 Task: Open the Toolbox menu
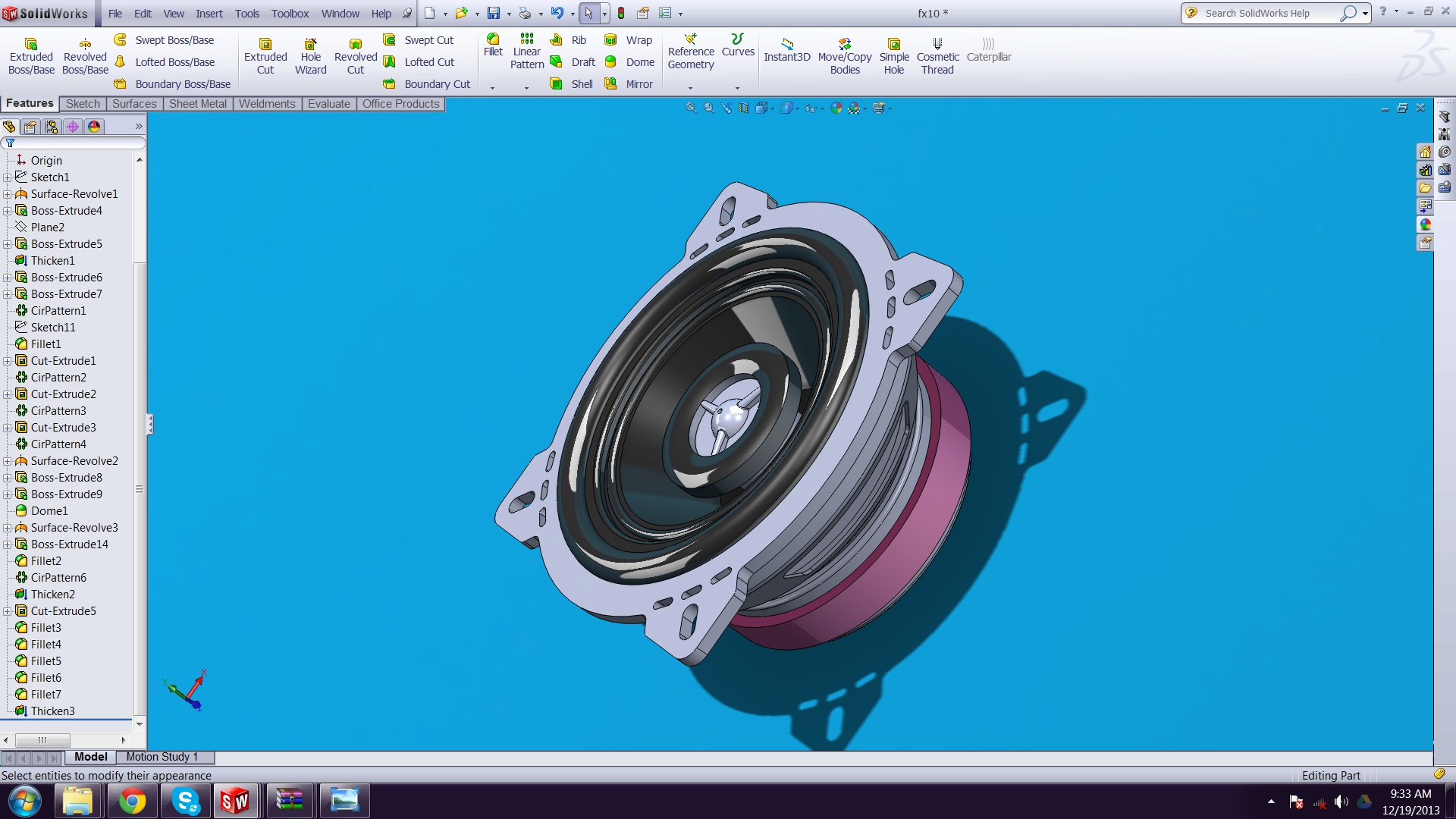click(x=290, y=14)
